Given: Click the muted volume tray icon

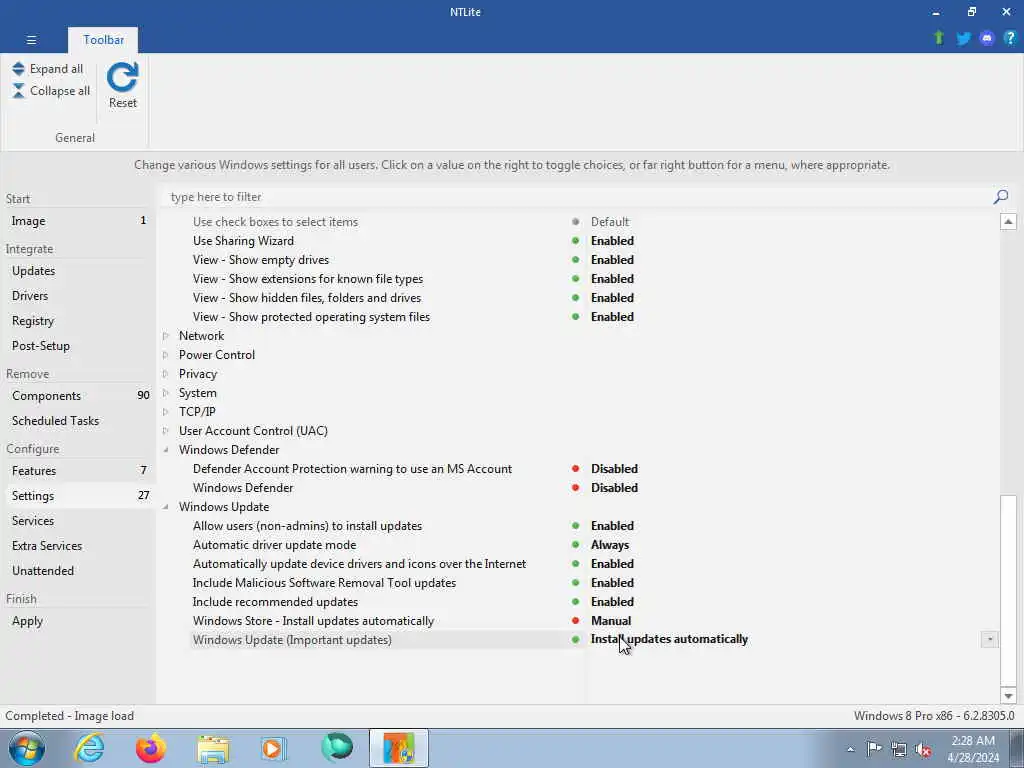Looking at the screenshot, I should (x=923, y=750).
